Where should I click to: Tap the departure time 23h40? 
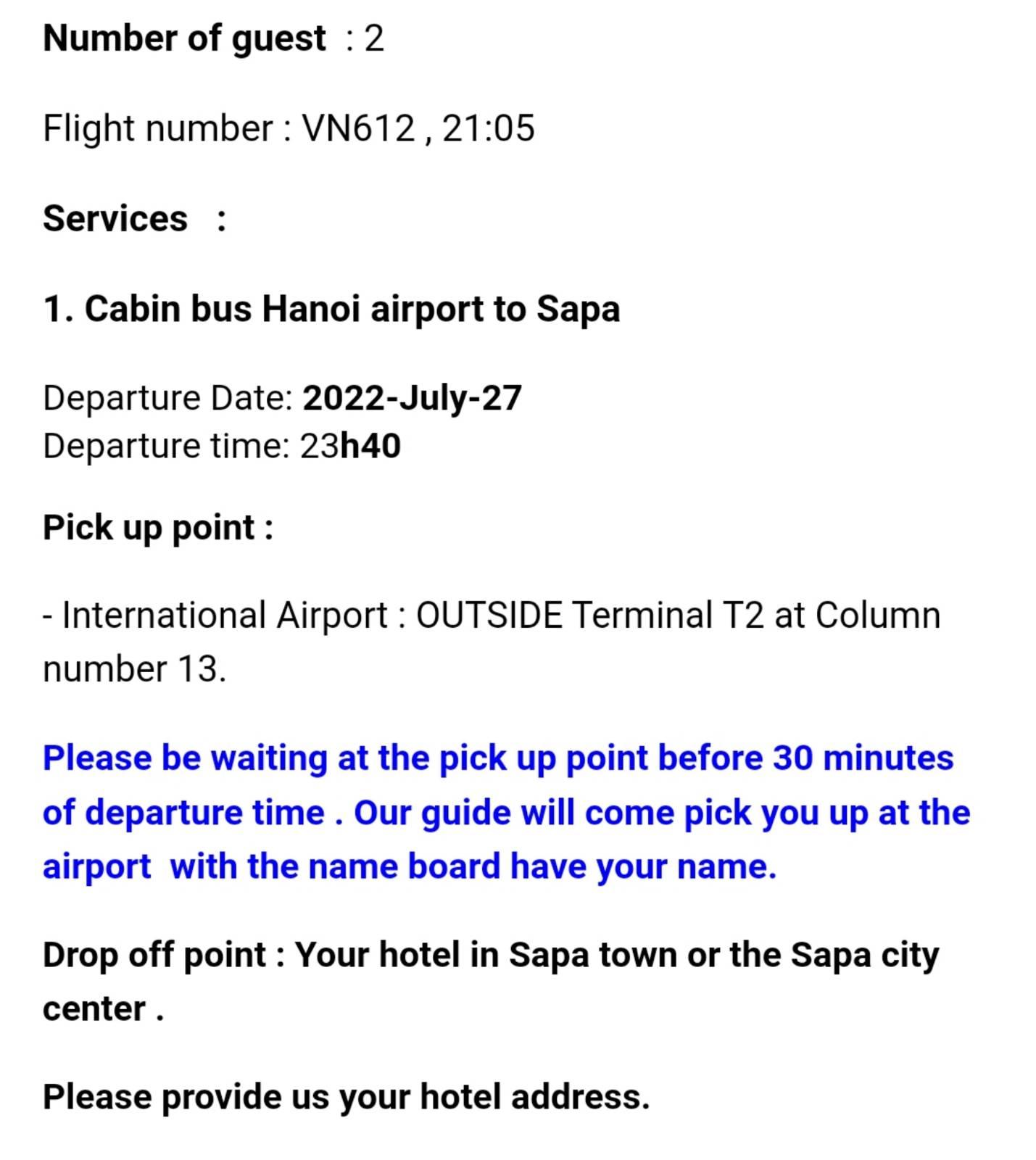[350, 446]
